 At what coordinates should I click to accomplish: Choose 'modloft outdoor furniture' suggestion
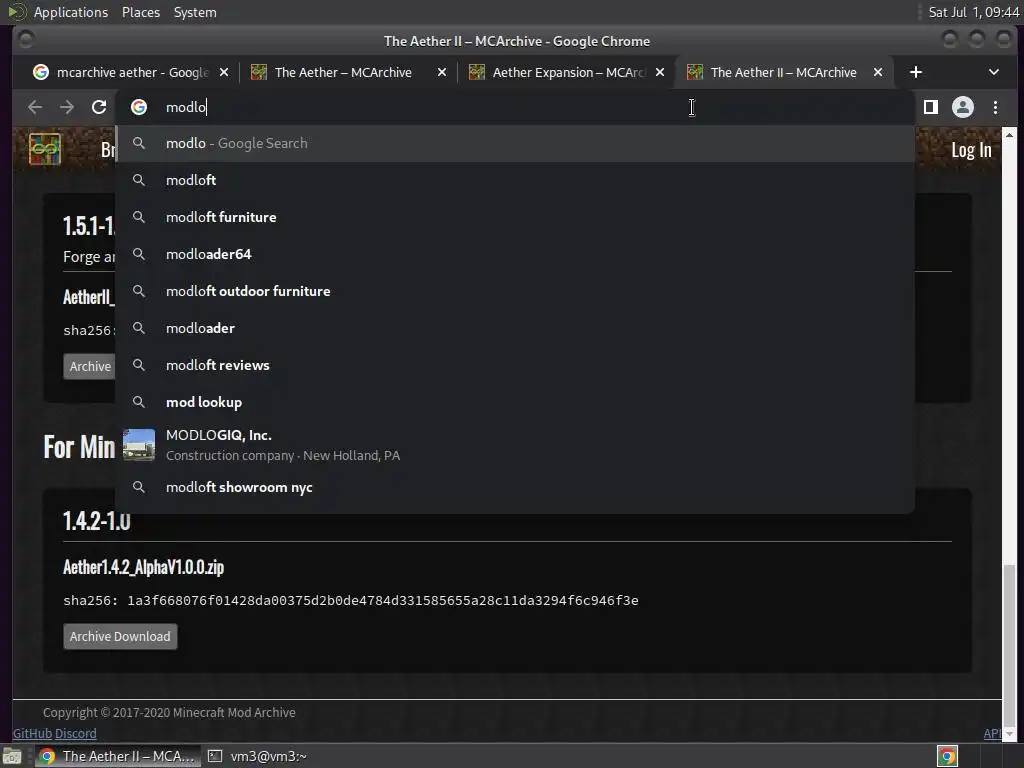515,291
